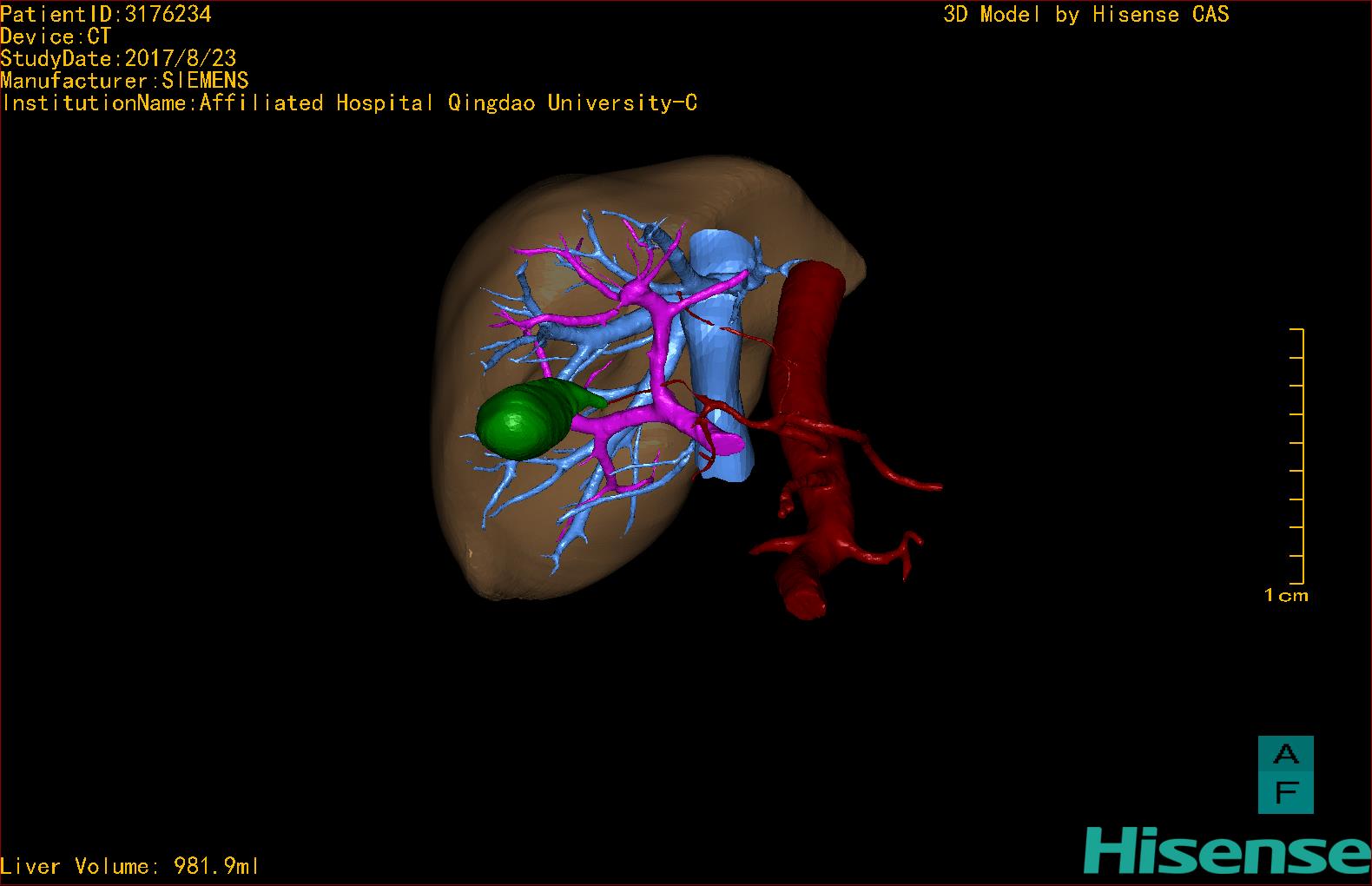
Task: Click the StudyDate:2017/8/23 text
Action: pyautogui.click(x=118, y=58)
